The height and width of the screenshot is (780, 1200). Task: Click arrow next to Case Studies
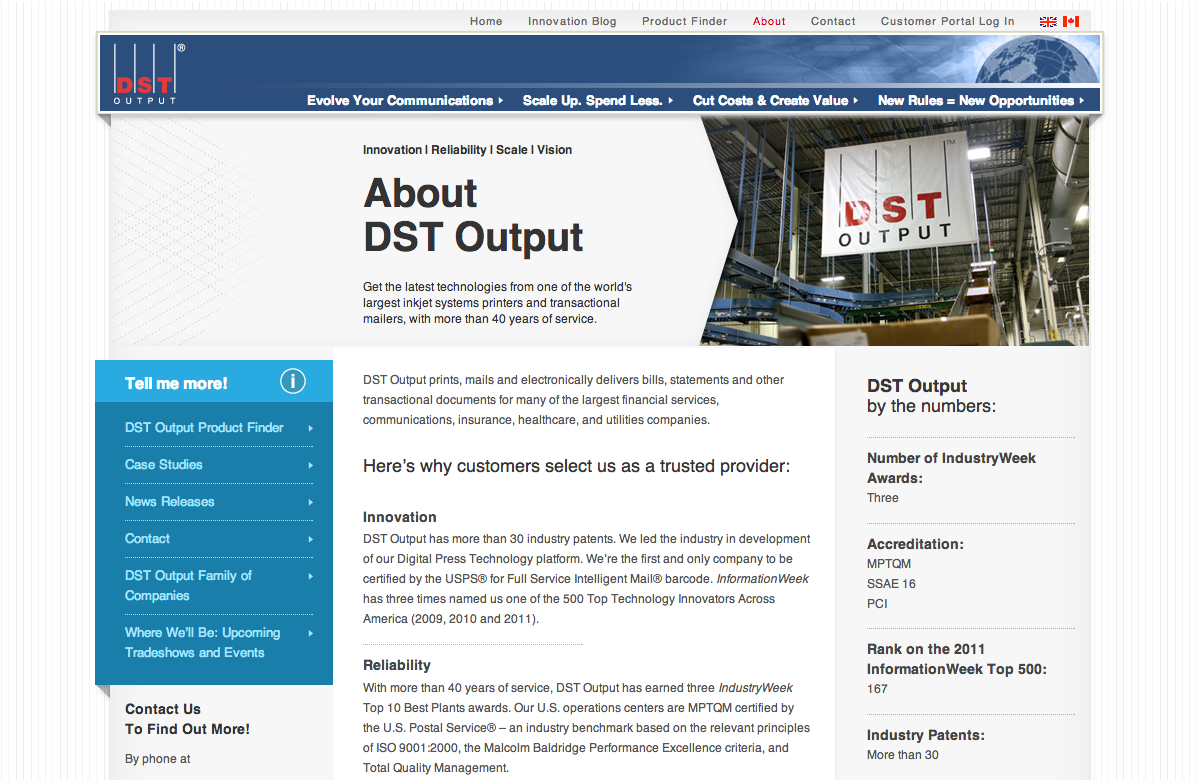(x=311, y=465)
